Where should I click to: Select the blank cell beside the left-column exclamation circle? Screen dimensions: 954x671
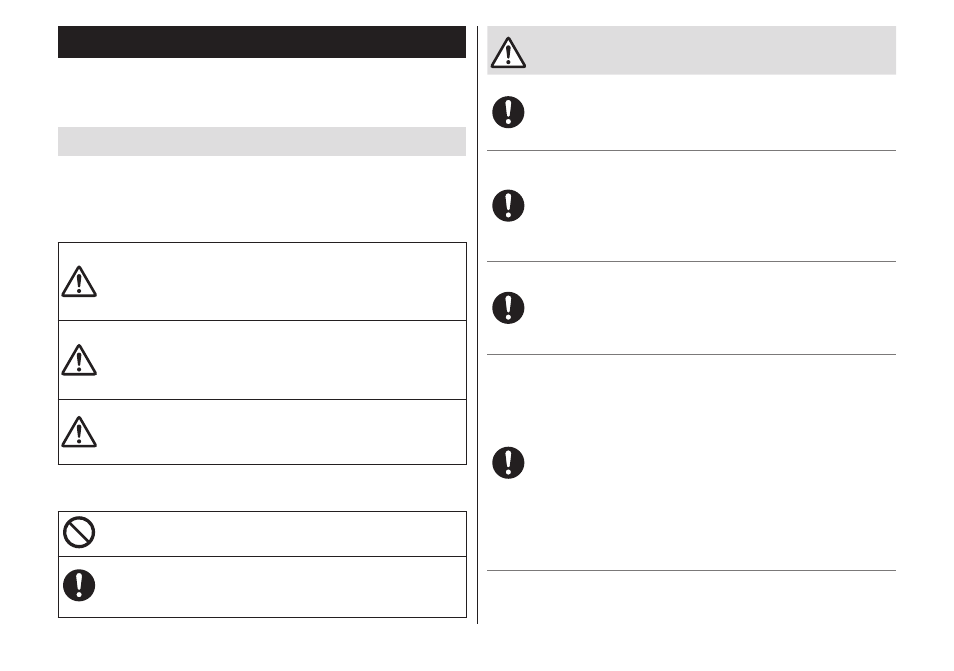282,587
